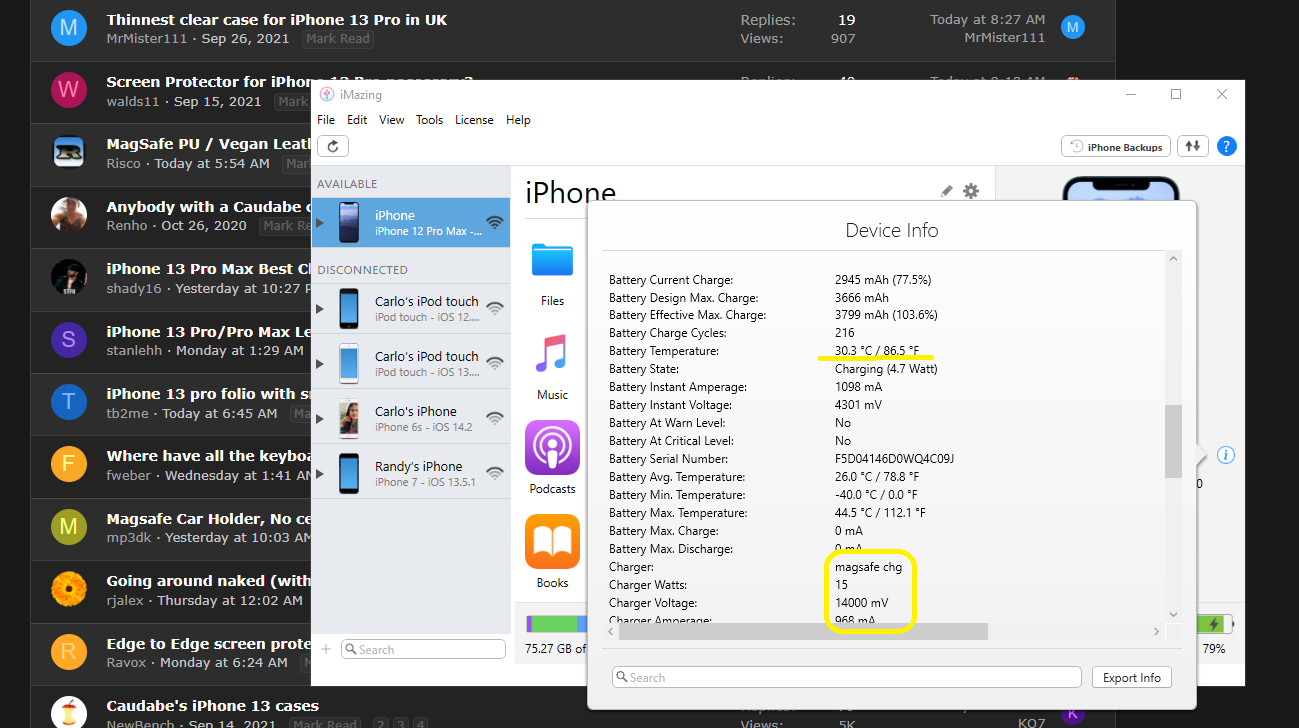
Task: Expand the iPhone 12 Pro Max device row
Action: coord(320,222)
